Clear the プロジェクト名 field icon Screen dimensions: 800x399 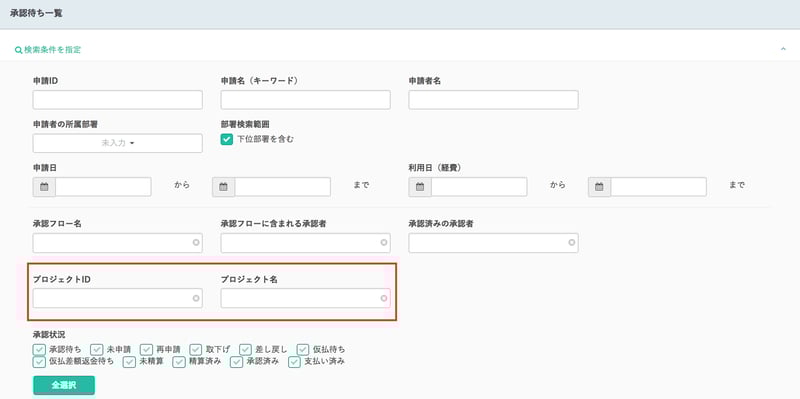[x=384, y=298]
